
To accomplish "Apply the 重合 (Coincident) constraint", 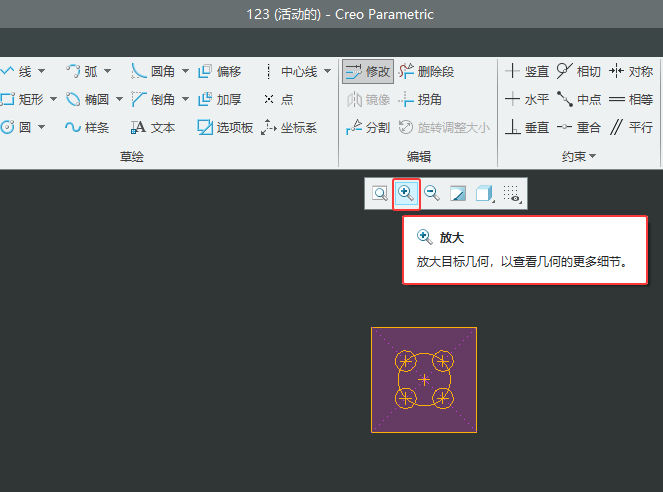I will click(579, 127).
